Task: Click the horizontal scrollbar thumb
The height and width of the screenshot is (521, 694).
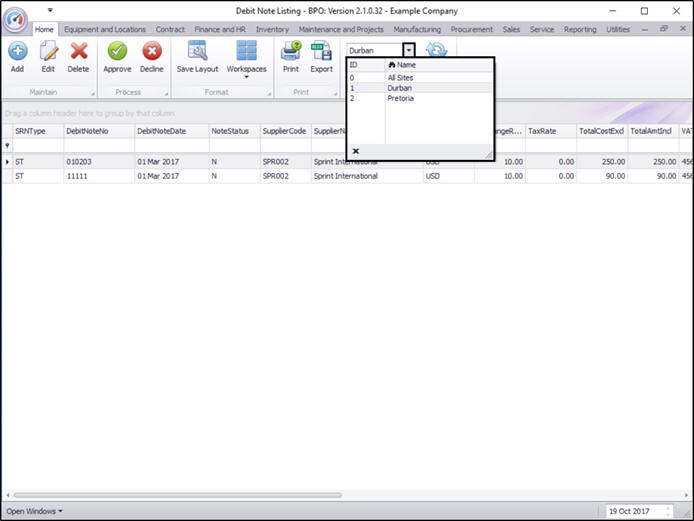Action: 178,495
